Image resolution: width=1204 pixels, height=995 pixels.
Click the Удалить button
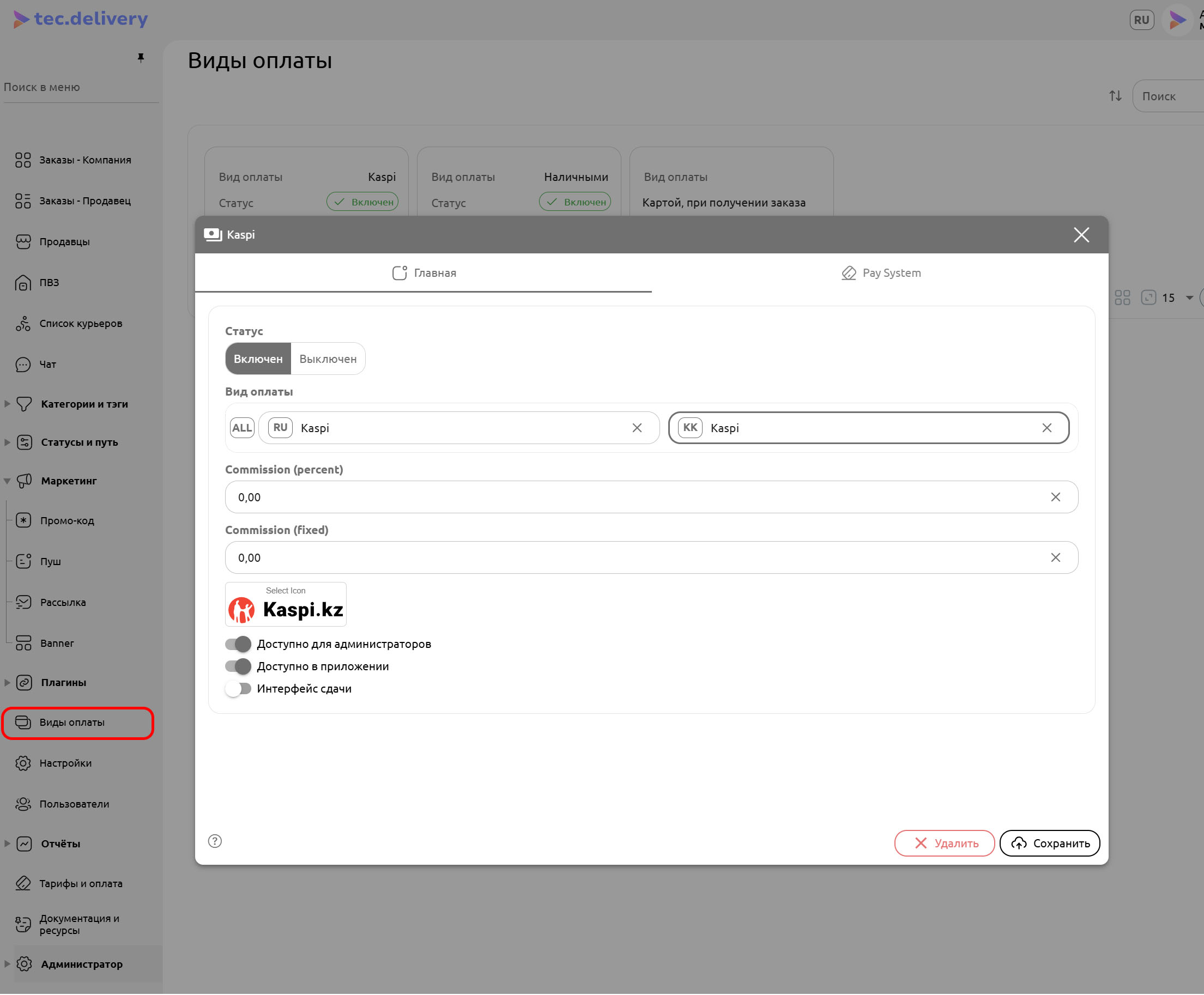tap(945, 844)
